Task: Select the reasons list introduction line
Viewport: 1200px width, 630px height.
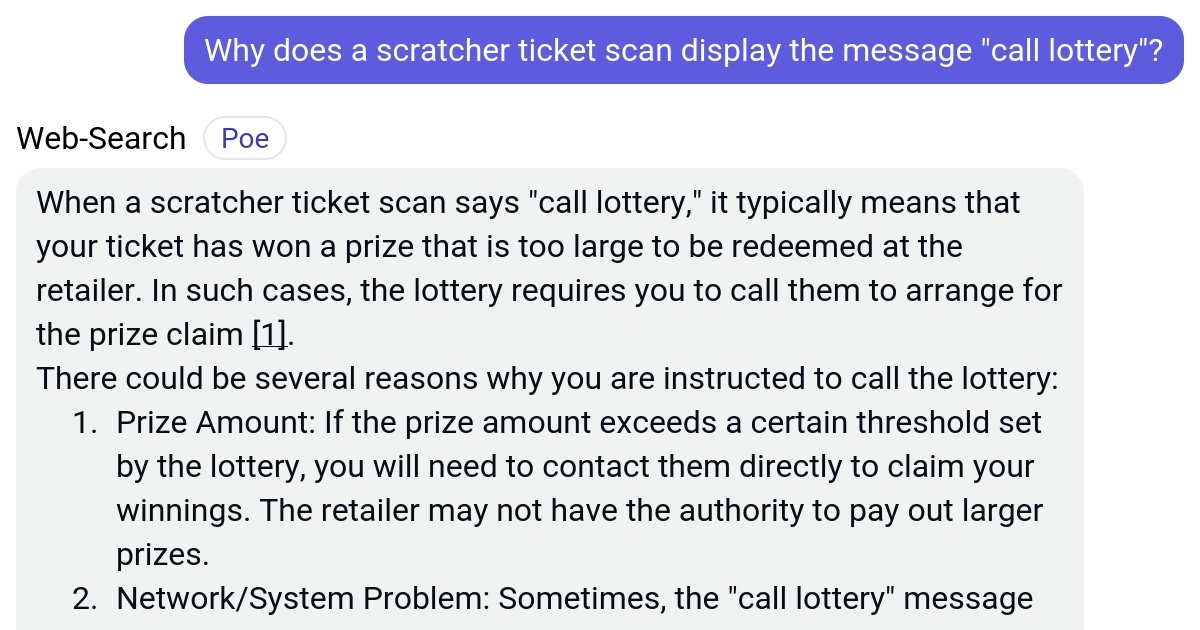Action: [x=548, y=378]
